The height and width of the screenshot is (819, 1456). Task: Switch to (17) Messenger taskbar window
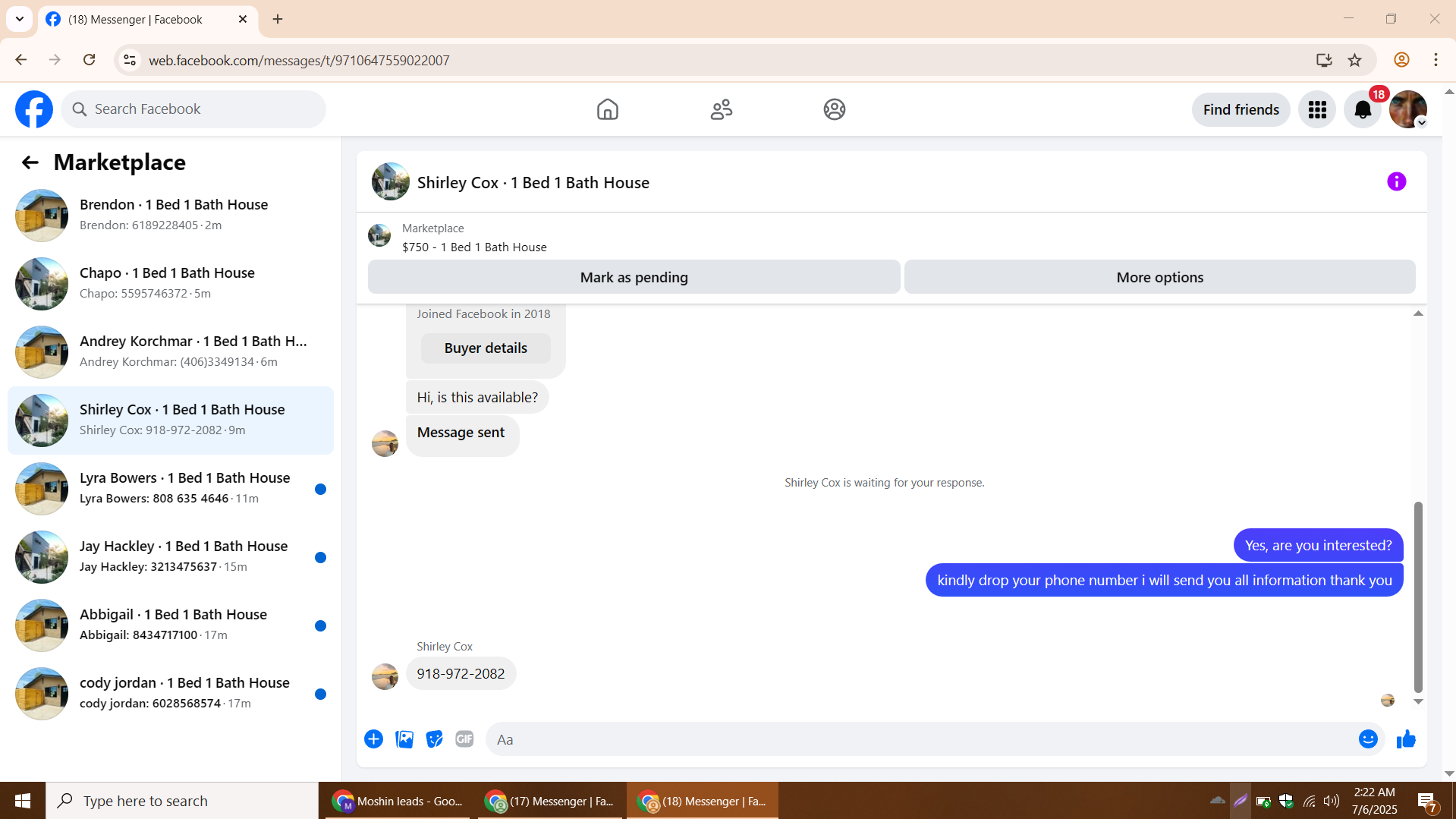[550, 801]
